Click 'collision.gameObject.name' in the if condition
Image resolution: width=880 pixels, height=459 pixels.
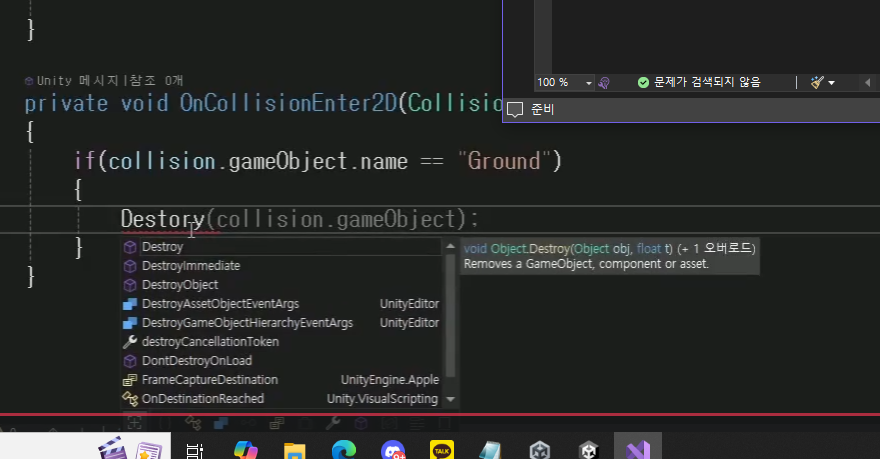258,162
